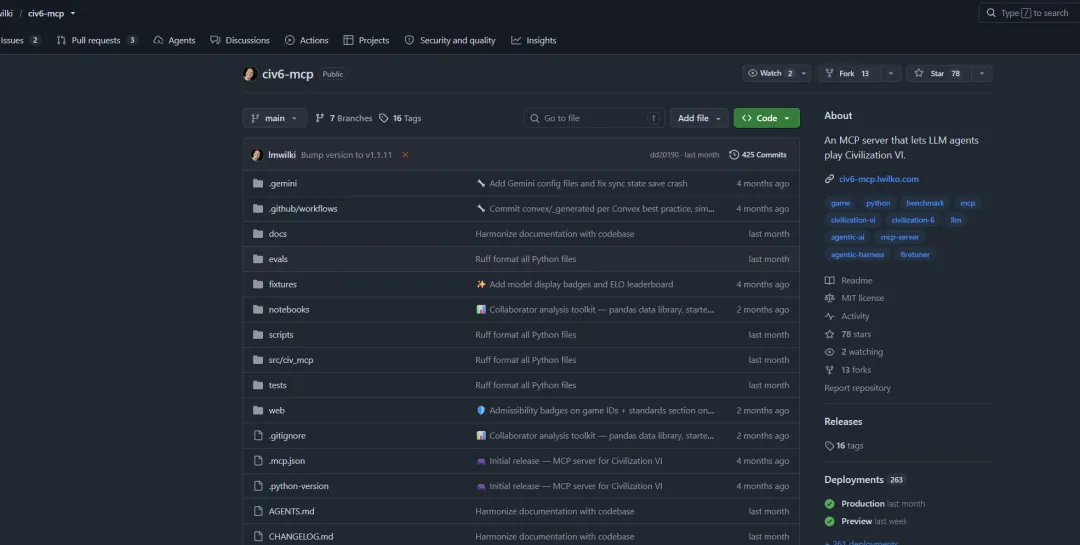Click the .mcp.json file icon
This screenshot has width=1080, height=545.
(258, 461)
